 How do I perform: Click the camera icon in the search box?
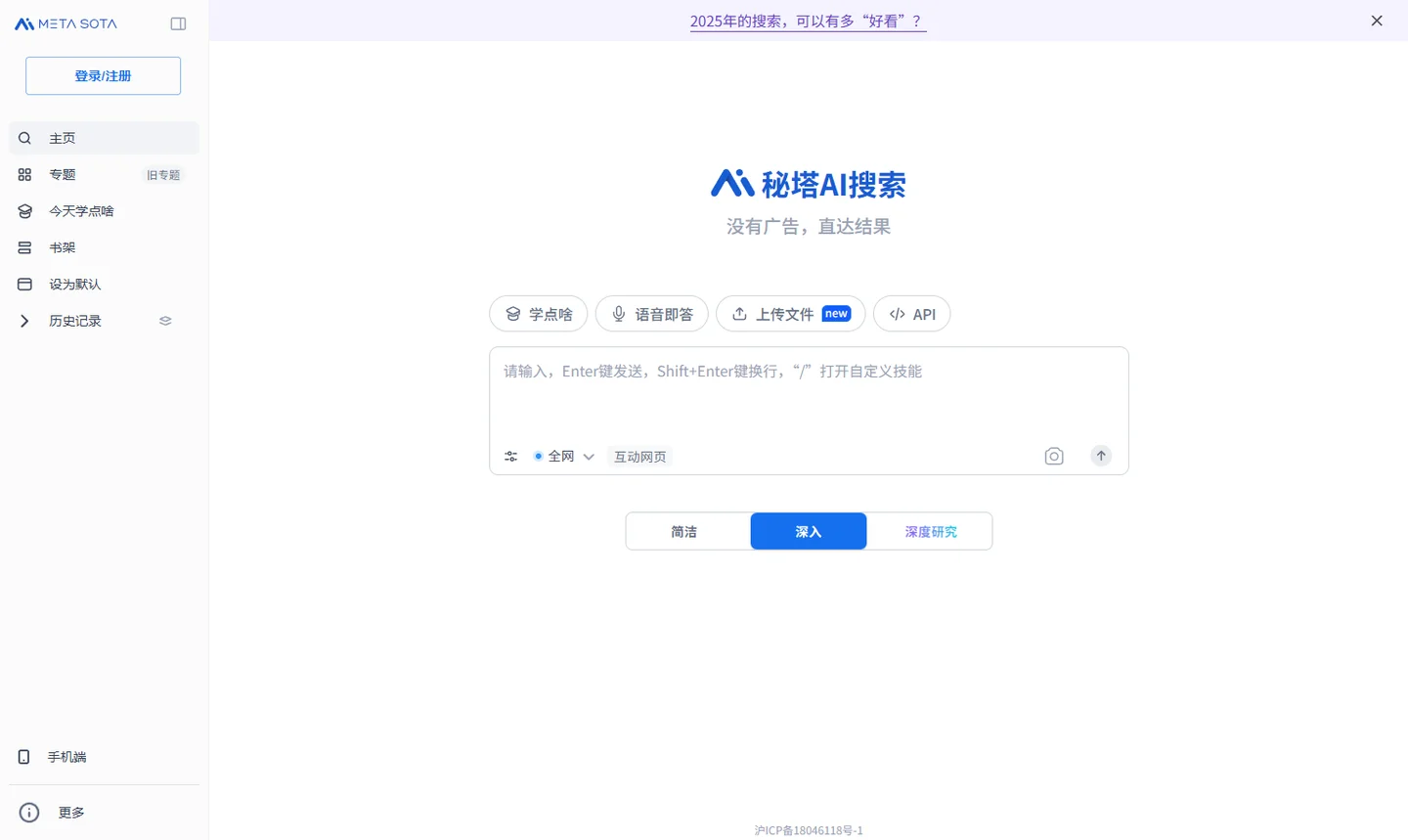click(x=1054, y=456)
